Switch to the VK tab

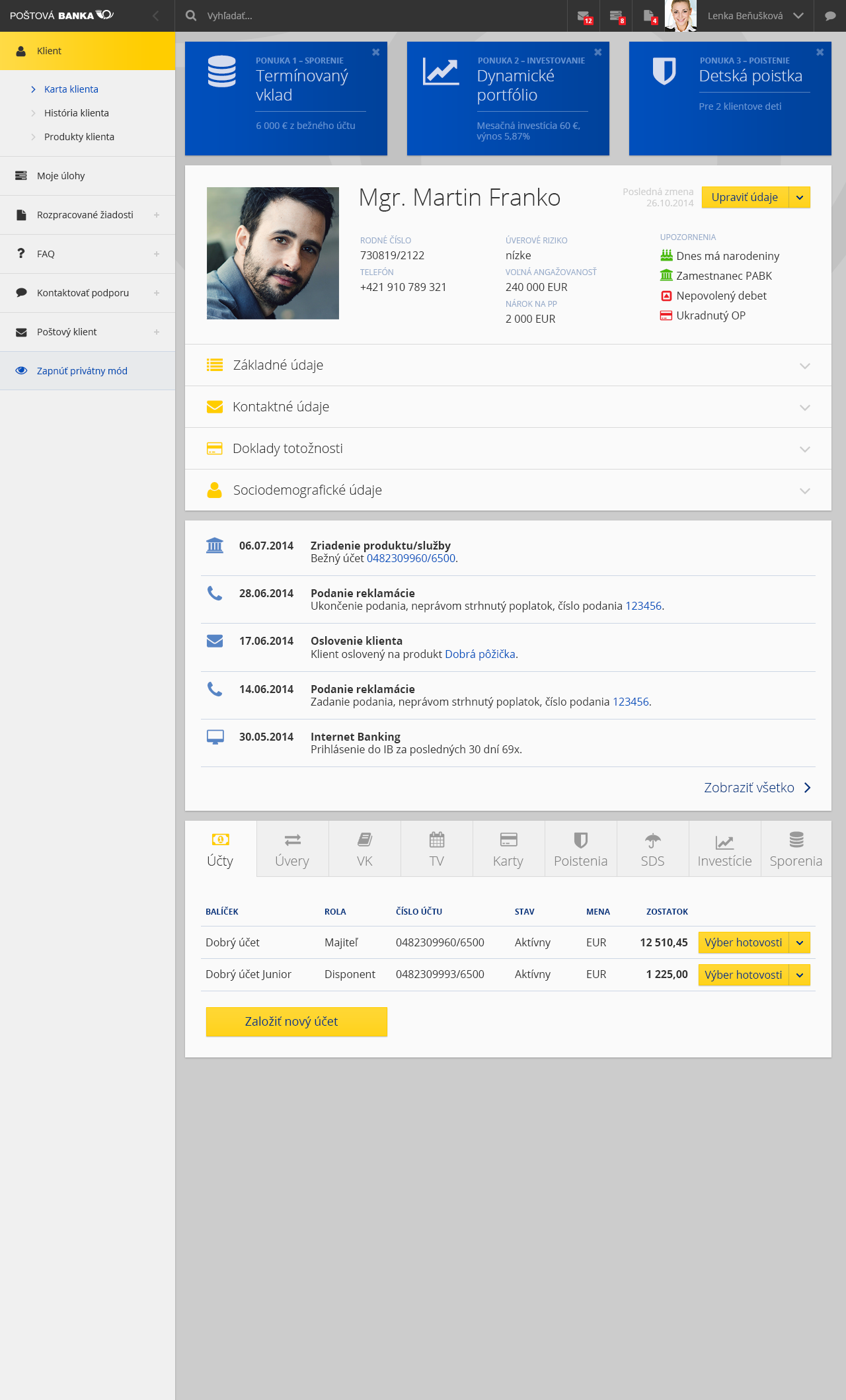pos(365,849)
